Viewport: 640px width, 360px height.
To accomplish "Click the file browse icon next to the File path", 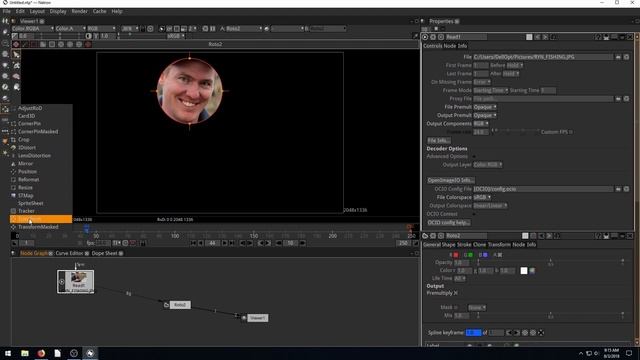I will click(x=618, y=57).
